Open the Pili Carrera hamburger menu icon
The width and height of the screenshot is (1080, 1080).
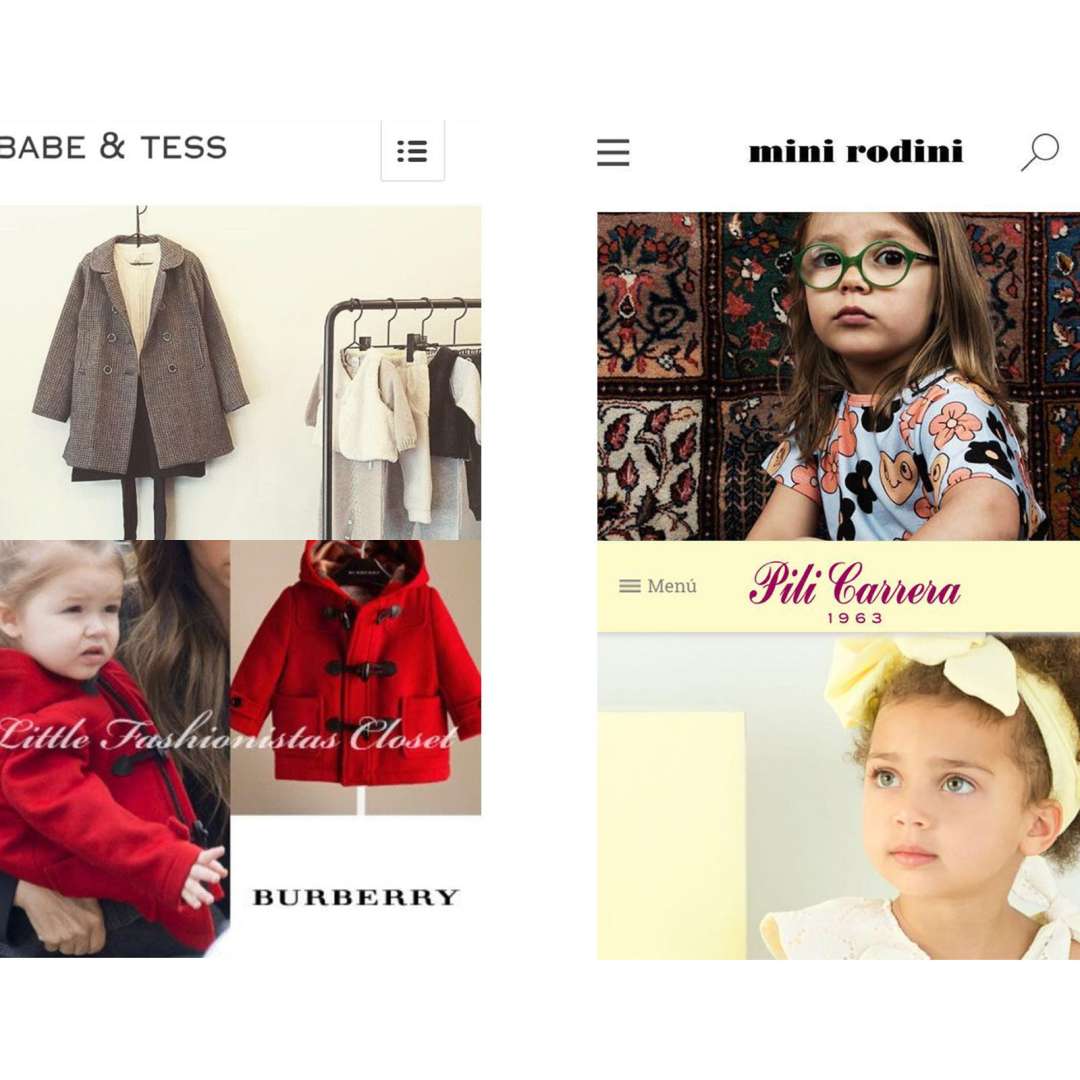[630, 586]
